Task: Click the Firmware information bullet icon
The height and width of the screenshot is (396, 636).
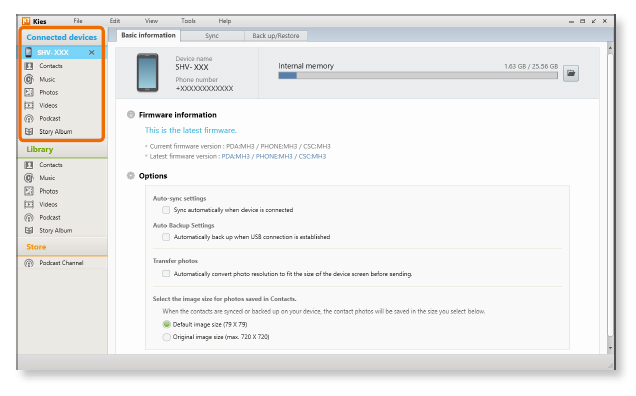Action: tap(131, 114)
